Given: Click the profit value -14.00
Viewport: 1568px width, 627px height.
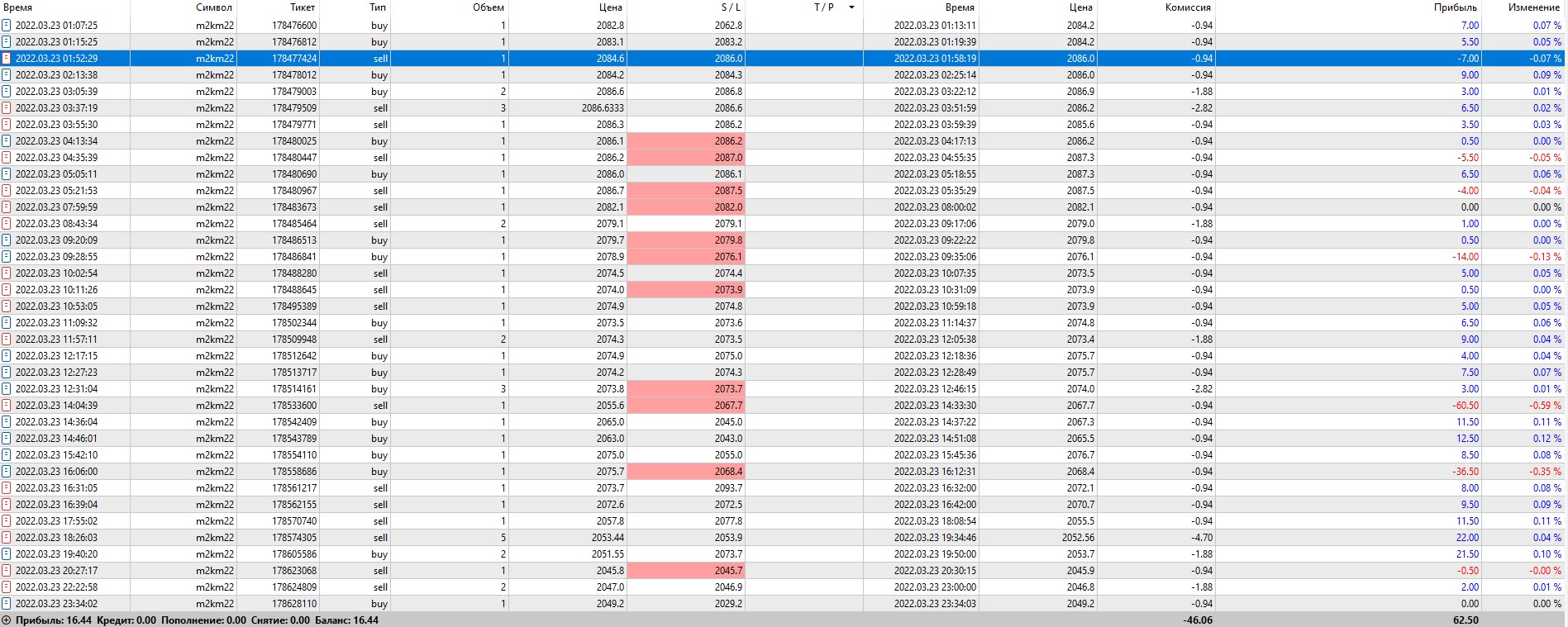Looking at the screenshot, I should (x=1466, y=257).
